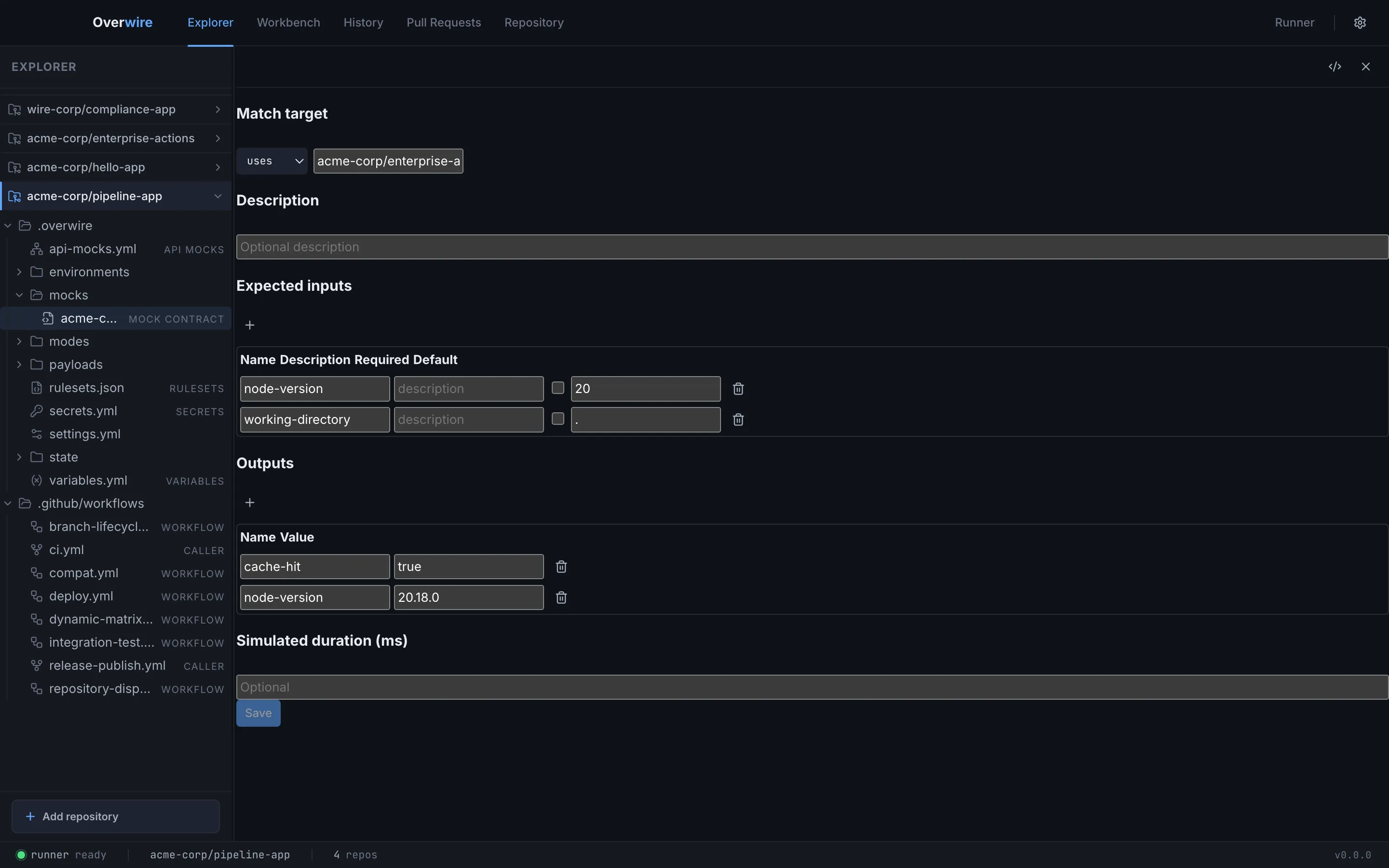Delete the node-version output row
The height and width of the screenshot is (868, 1389).
click(561, 597)
